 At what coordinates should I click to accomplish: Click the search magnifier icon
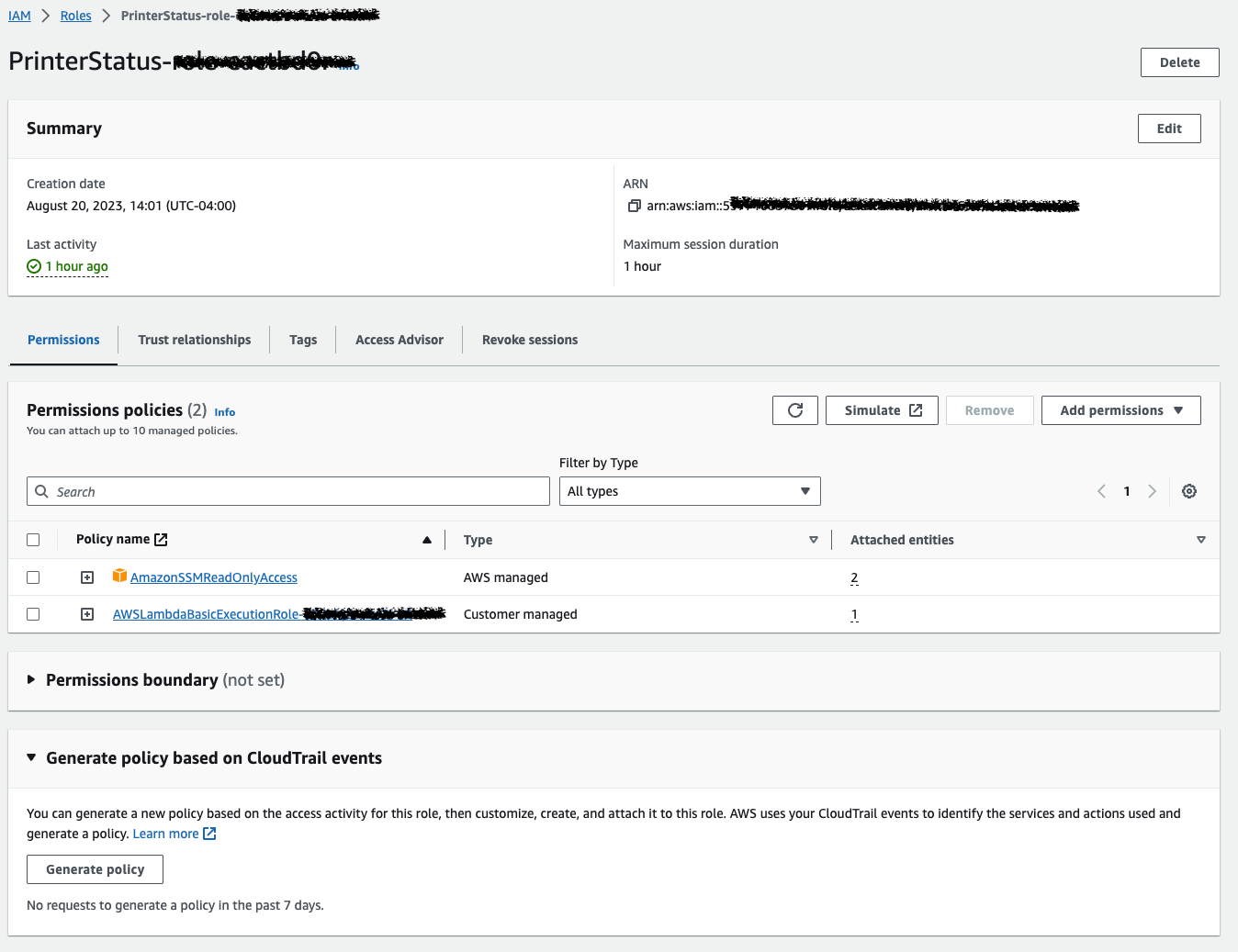point(41,491)
